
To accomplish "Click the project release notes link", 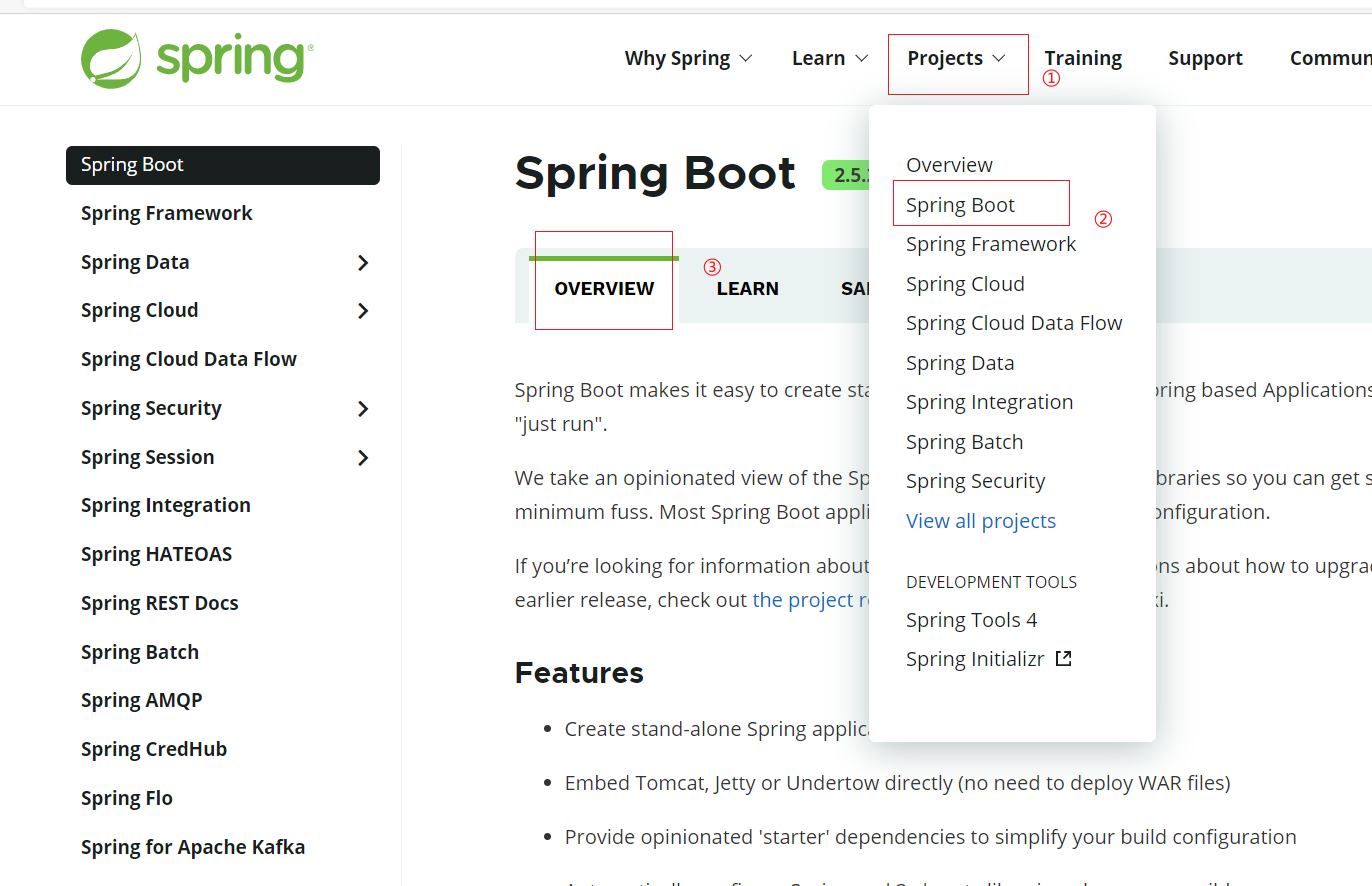I will pos(810,600).
